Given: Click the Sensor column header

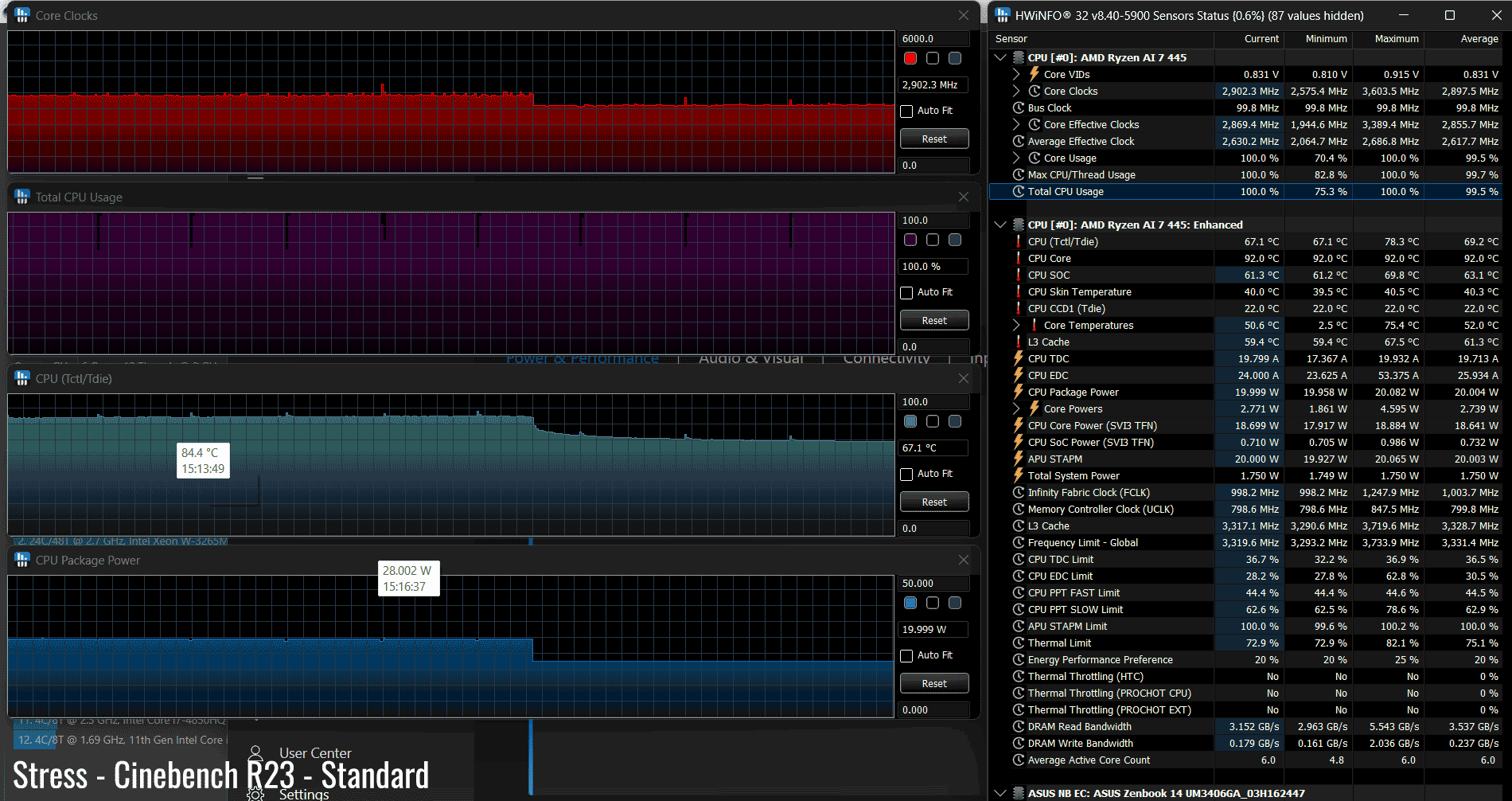Looking at the screenshot, I should [x=1101, y=38].
